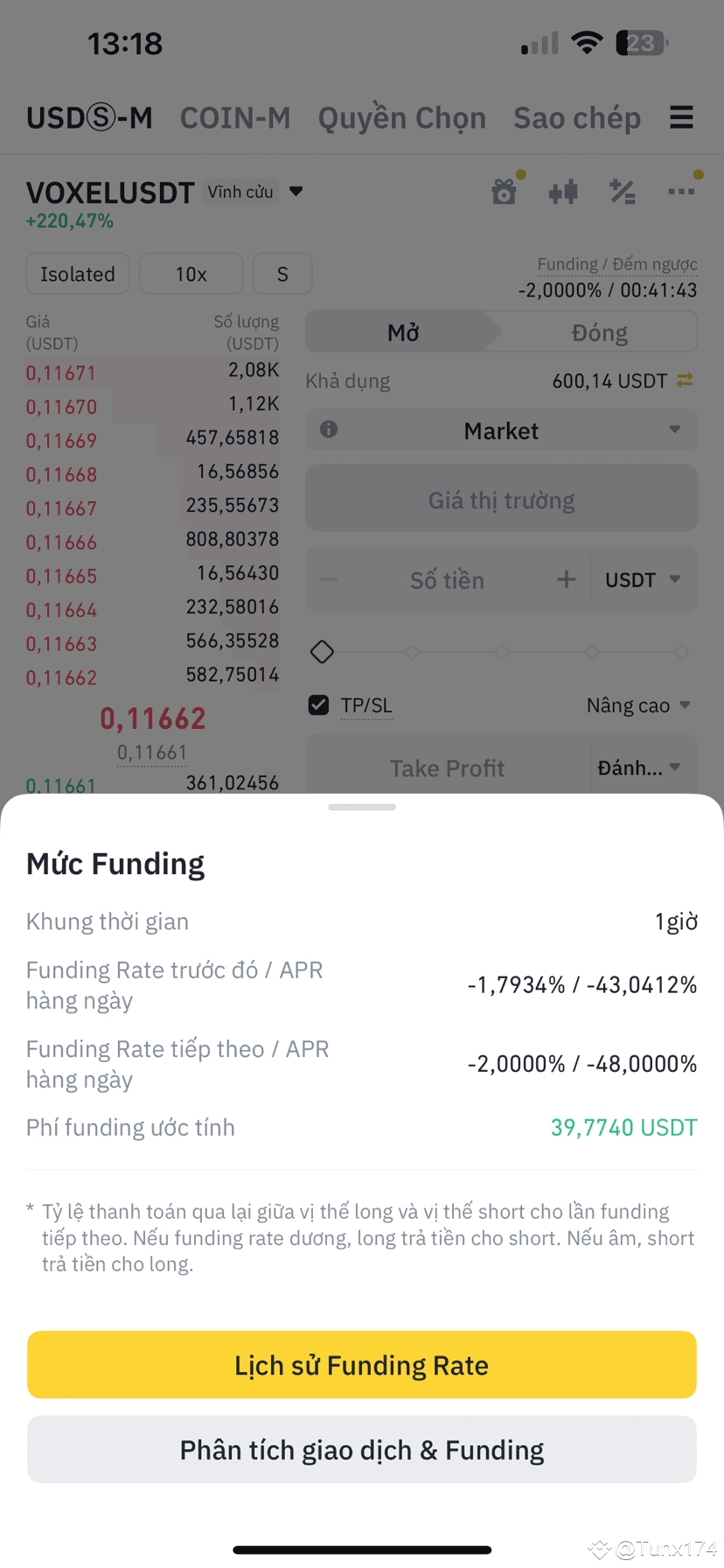Open the Quyền Chọn tab
724x1568 pixels.
pyautogui.click(x=401, y=117)
